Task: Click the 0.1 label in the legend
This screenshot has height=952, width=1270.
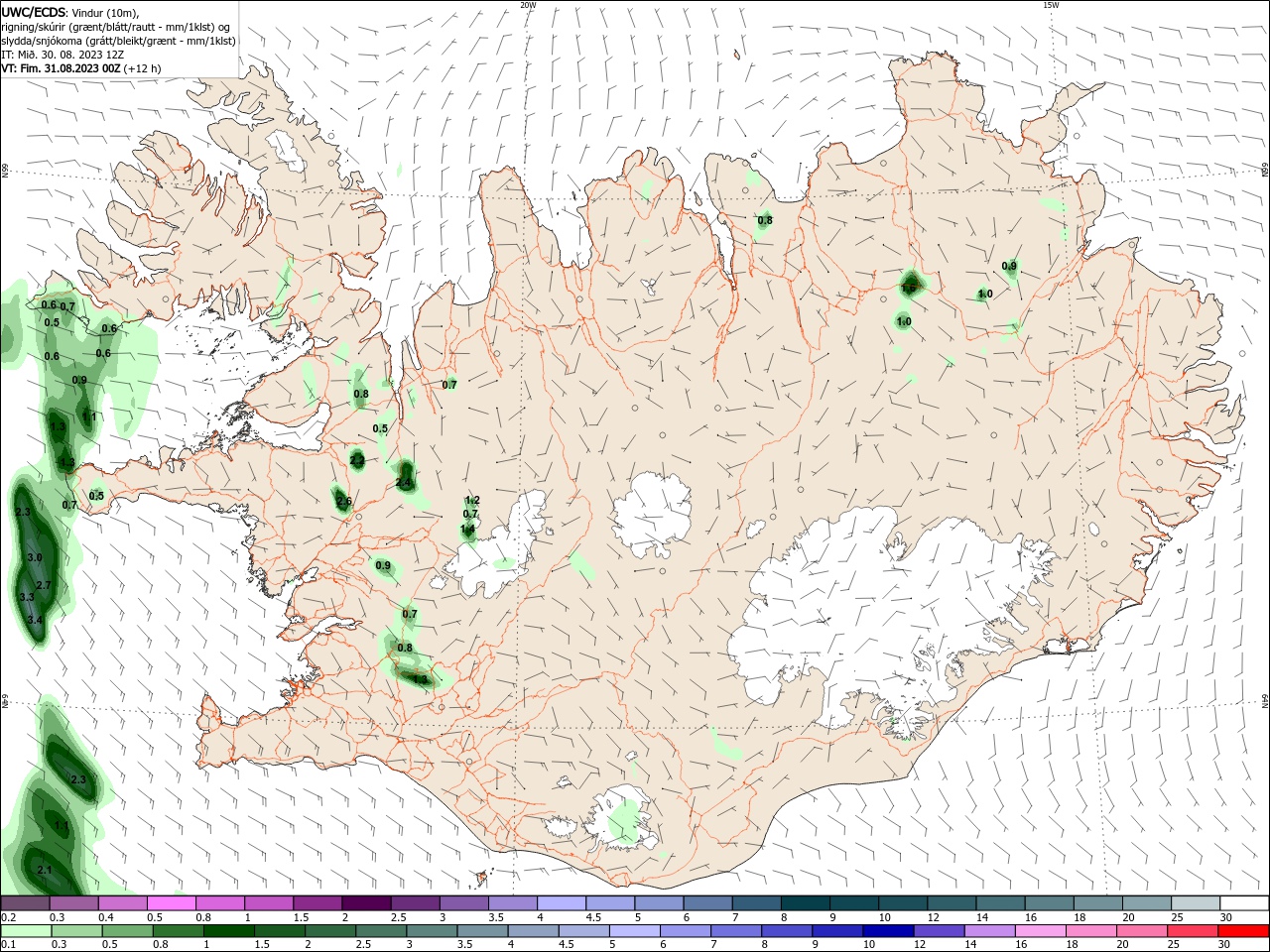Action: pyautogui.click(x=9, y=945)
